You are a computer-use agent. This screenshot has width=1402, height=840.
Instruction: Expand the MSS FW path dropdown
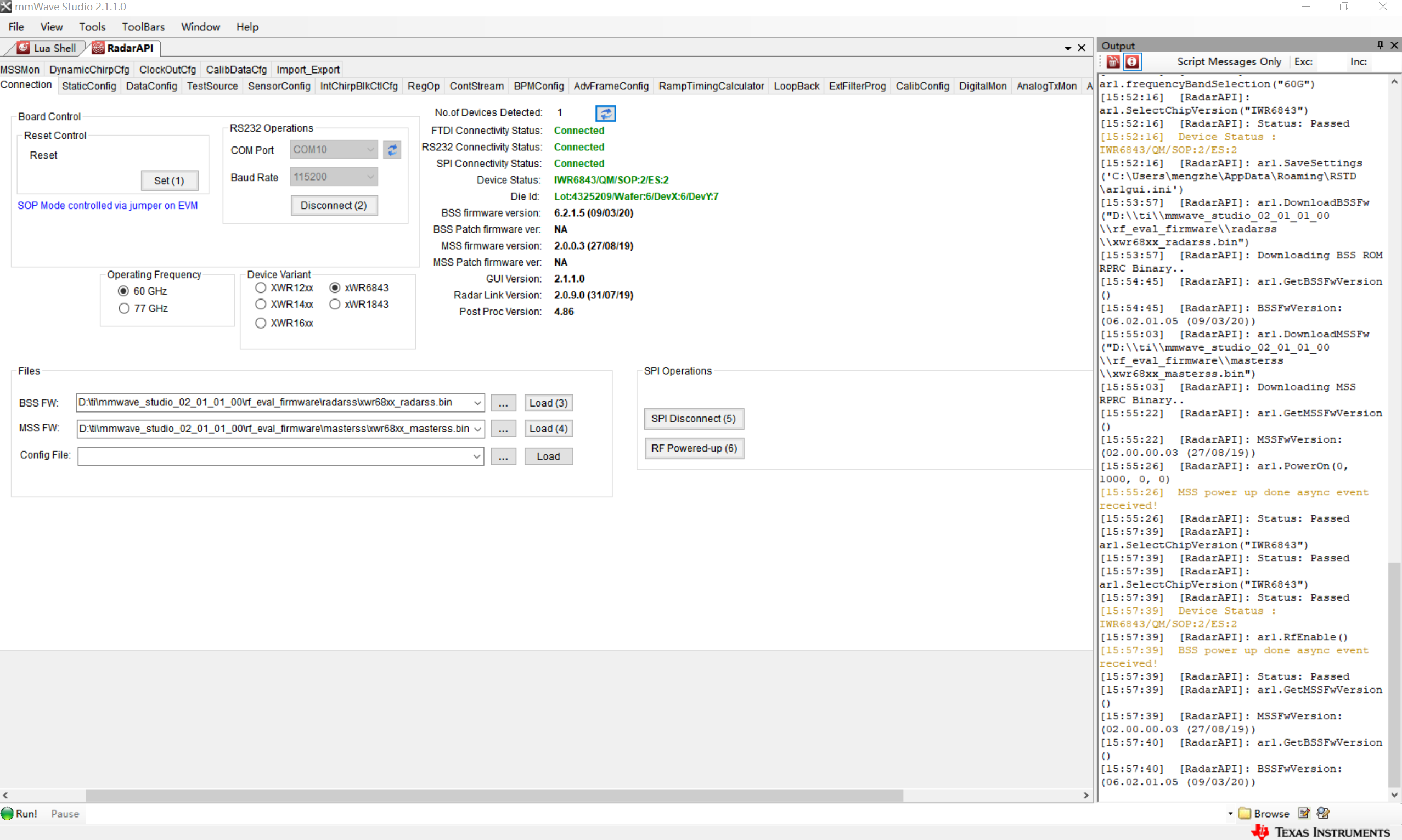pyautogui.click(x=477, y=429)
